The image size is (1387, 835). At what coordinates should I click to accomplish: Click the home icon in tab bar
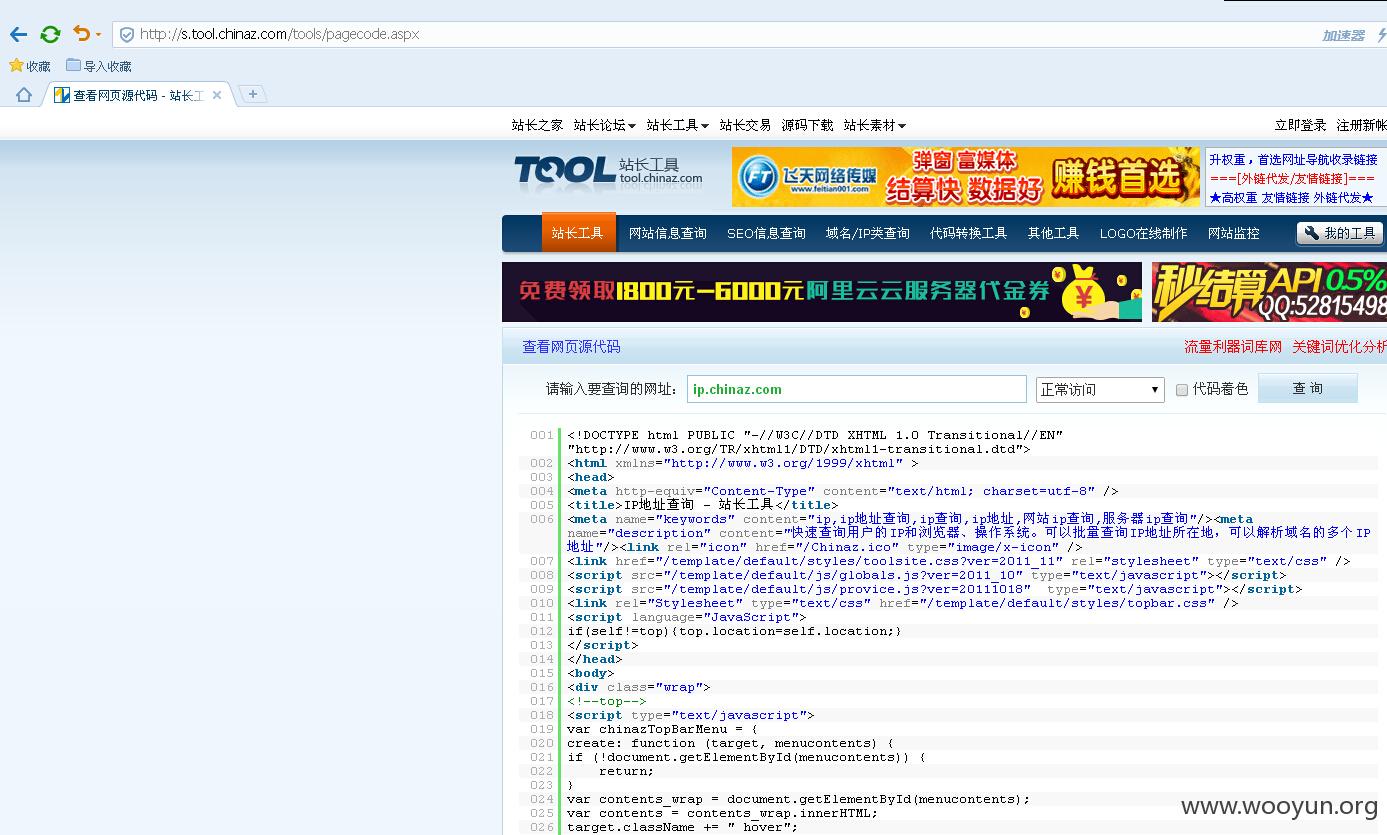tap(24, 95)
